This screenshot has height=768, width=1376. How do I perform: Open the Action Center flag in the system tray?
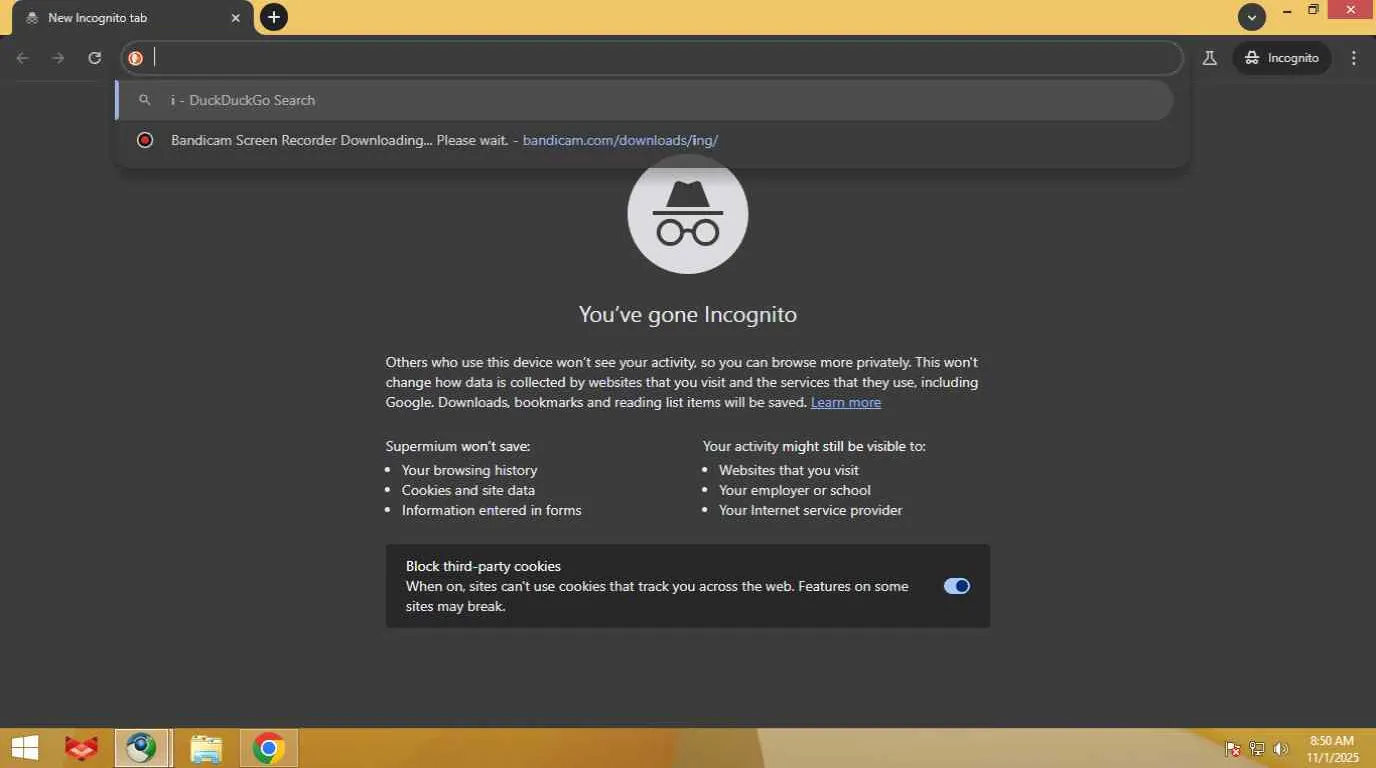(1233, 749)
